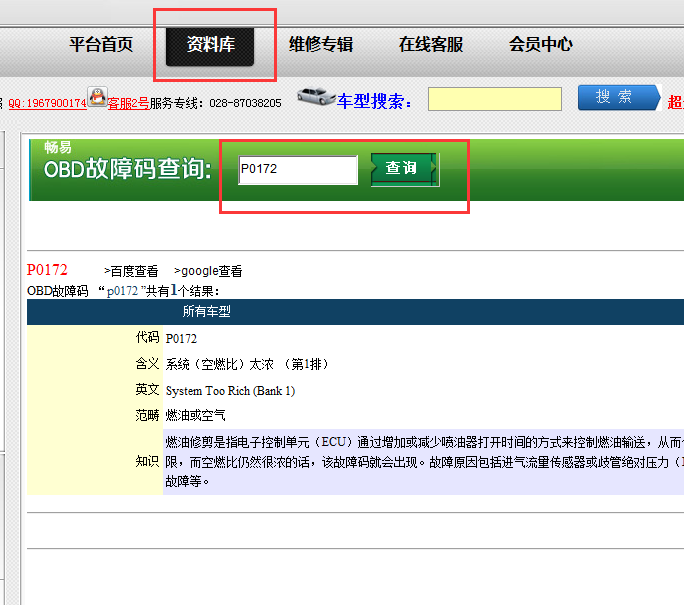This screenshot has width=684, height=605.
Task: Click the 所有车型 table header
Action: pyautogui.click(x=206, y=311)
